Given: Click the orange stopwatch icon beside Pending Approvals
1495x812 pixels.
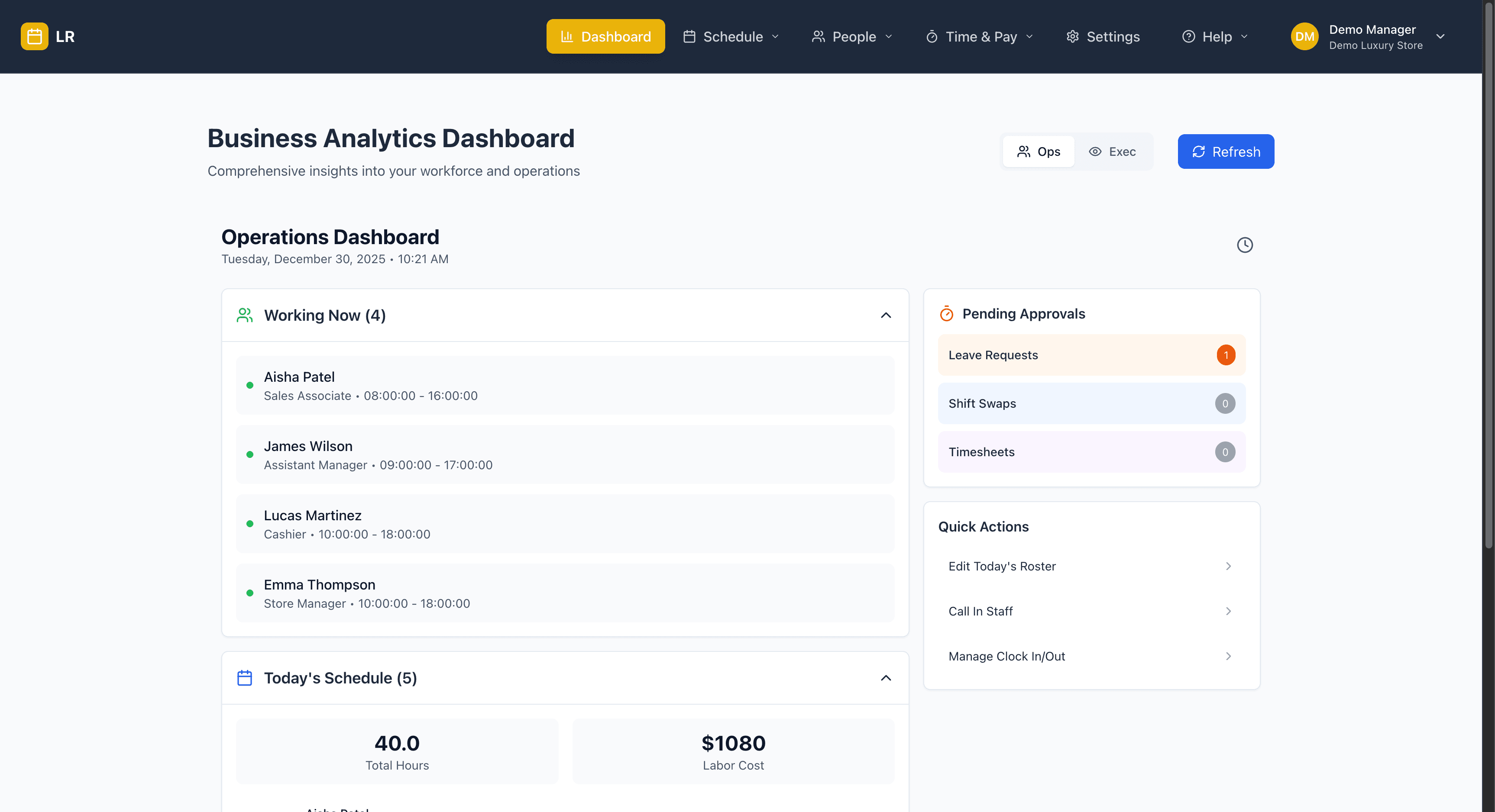Looking at the screenshot, I should point(946,313).
